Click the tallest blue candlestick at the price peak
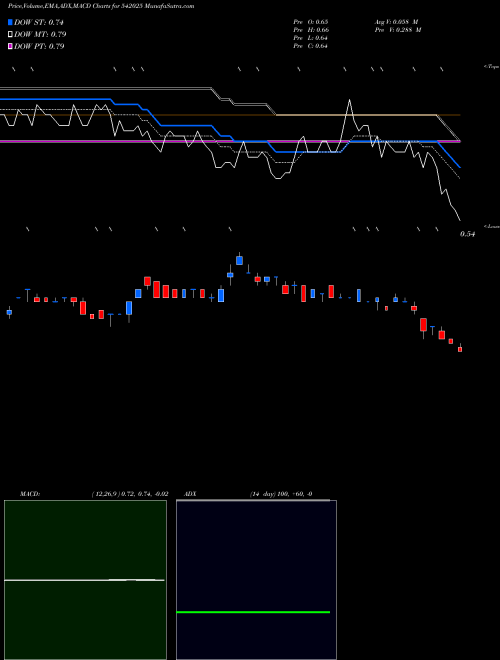 pos(239,260)
